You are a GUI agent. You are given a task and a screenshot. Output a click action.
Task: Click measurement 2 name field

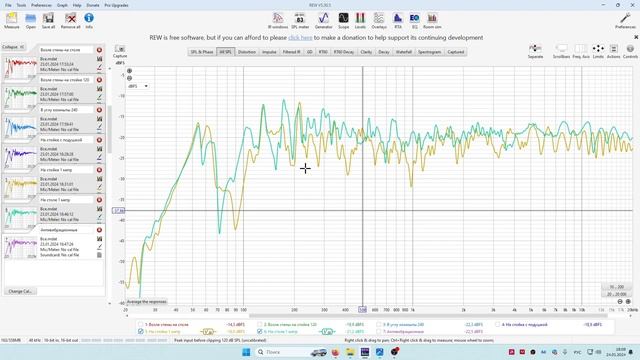[66, 80]
